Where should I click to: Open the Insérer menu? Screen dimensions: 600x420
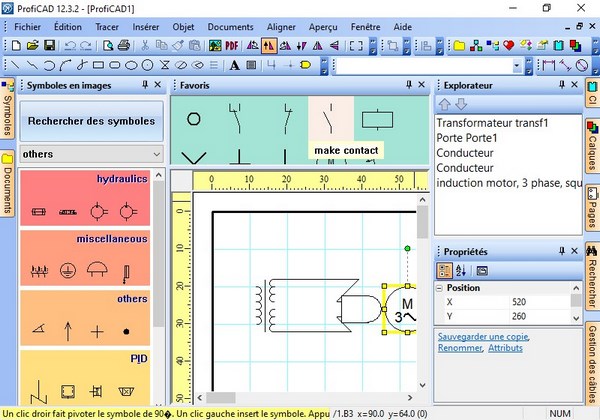(x=146, y=27)
